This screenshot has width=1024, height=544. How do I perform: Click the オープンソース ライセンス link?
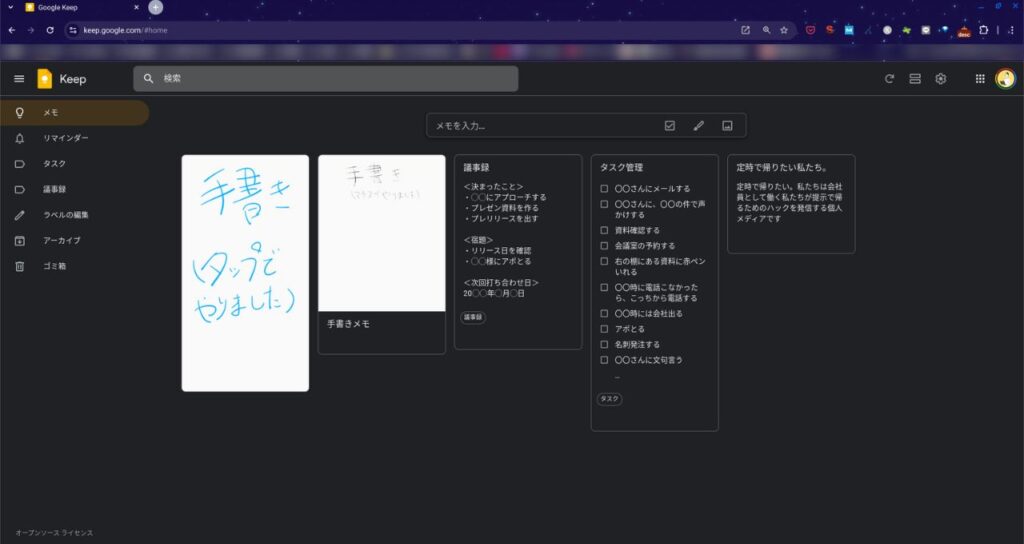click(54, 533)
